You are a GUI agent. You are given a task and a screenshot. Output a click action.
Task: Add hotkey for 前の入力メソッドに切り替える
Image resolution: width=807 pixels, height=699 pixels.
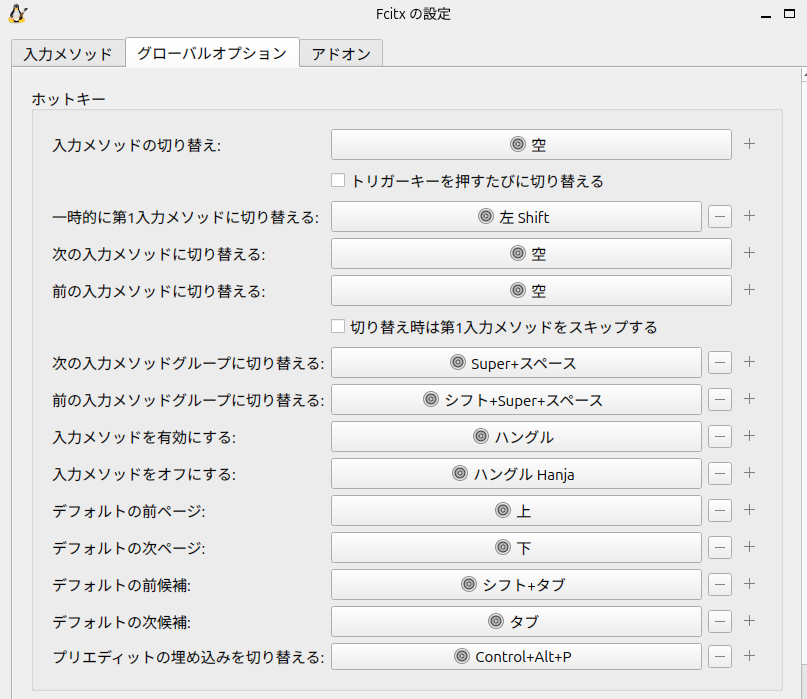(x=749, y=290)
